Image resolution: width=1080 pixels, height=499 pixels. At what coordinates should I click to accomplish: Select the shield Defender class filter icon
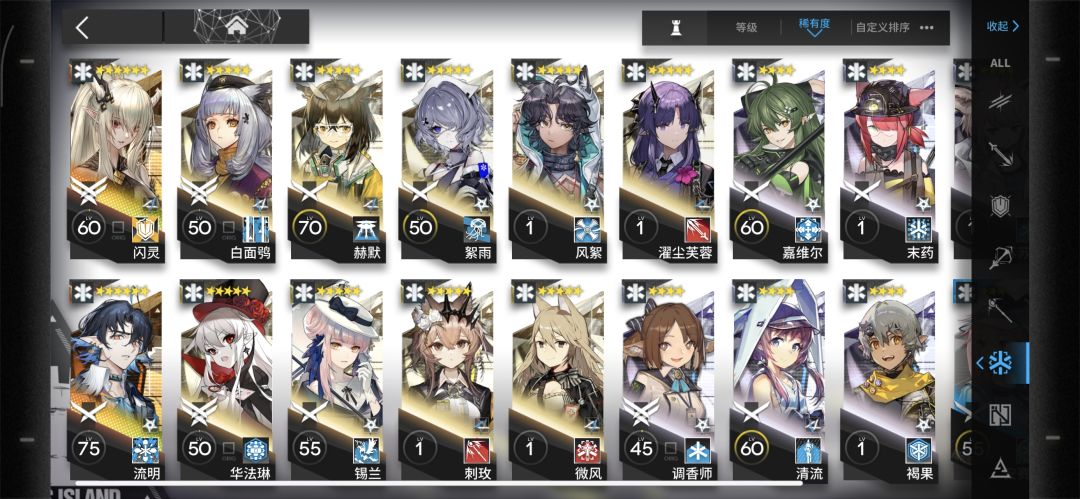999,205
